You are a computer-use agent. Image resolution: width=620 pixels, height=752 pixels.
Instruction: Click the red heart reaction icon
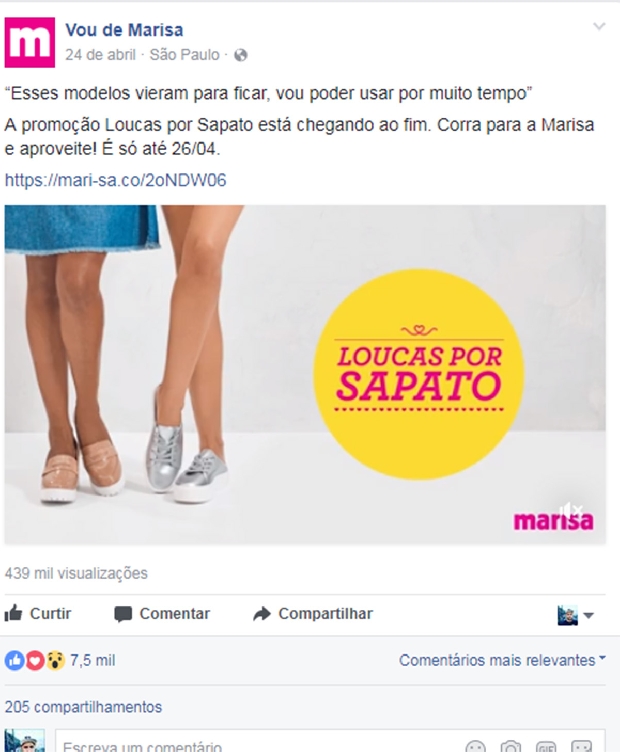point(35,660)
